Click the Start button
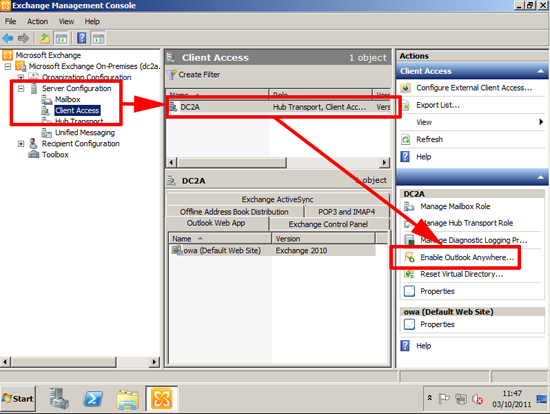 pos(18,399)
